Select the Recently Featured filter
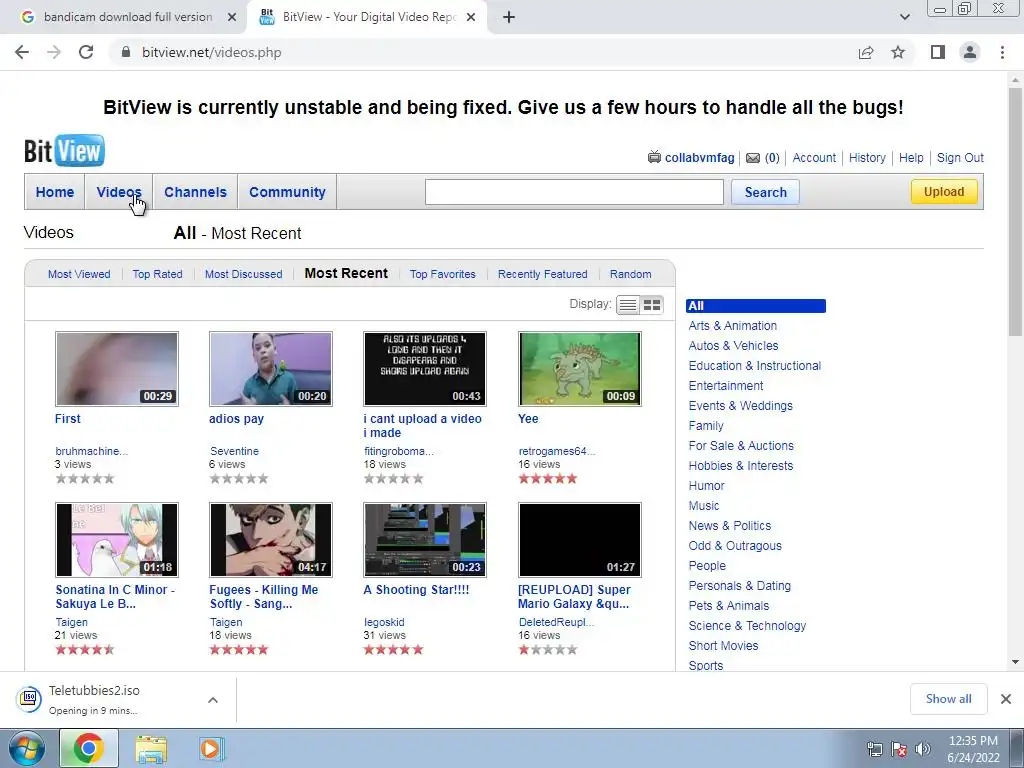 tap(543, 274)
